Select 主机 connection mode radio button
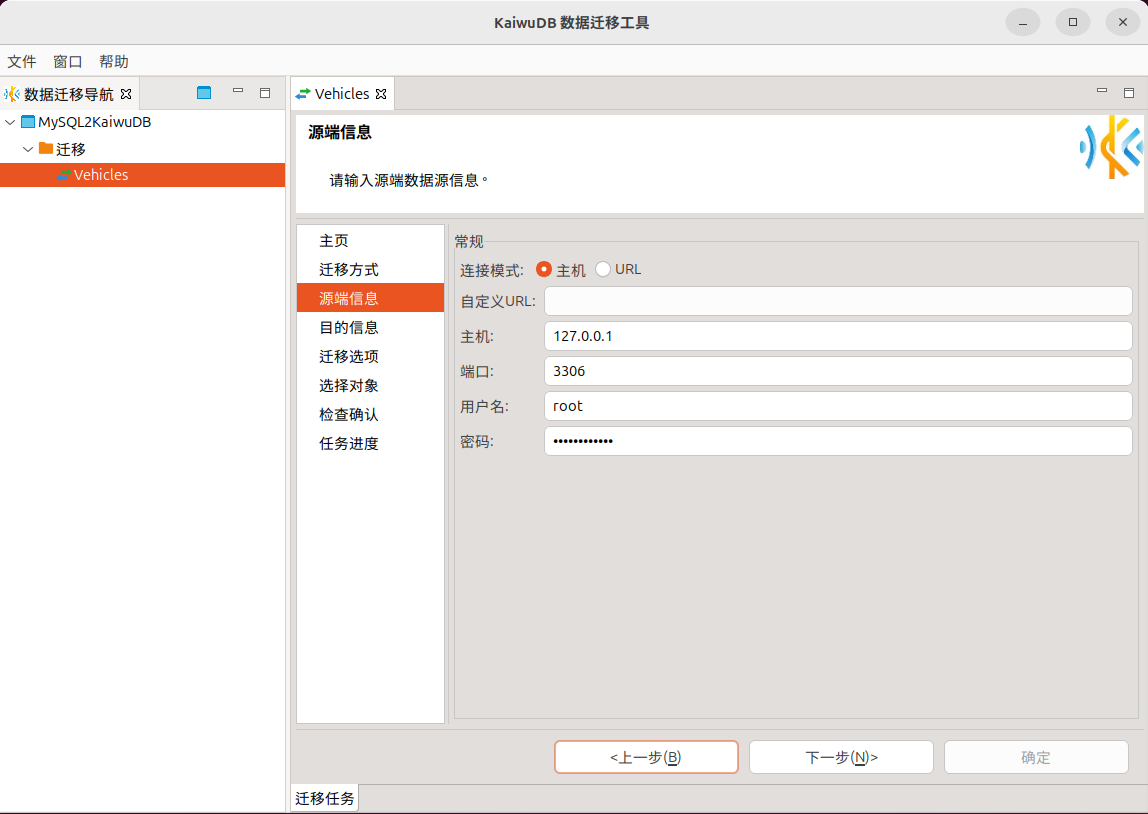The image size is (1148, 814). [x=543, y=269]
